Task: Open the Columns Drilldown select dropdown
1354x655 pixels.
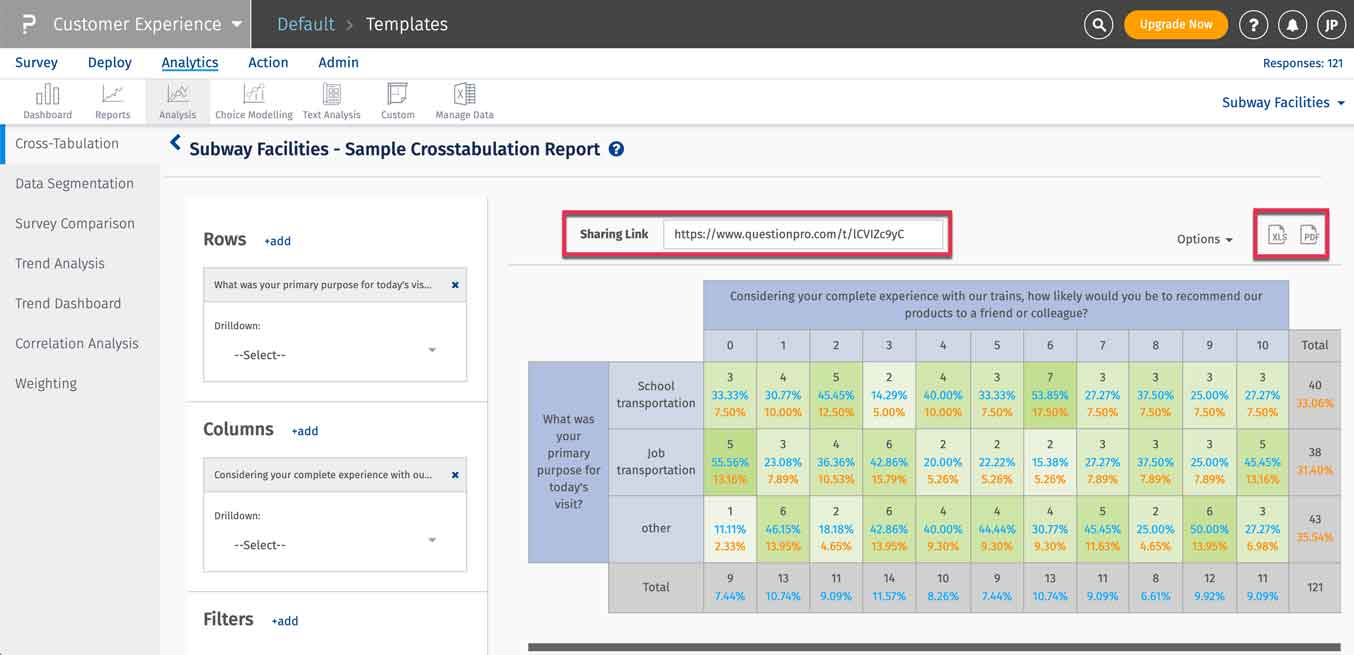Action: [335, 545]
